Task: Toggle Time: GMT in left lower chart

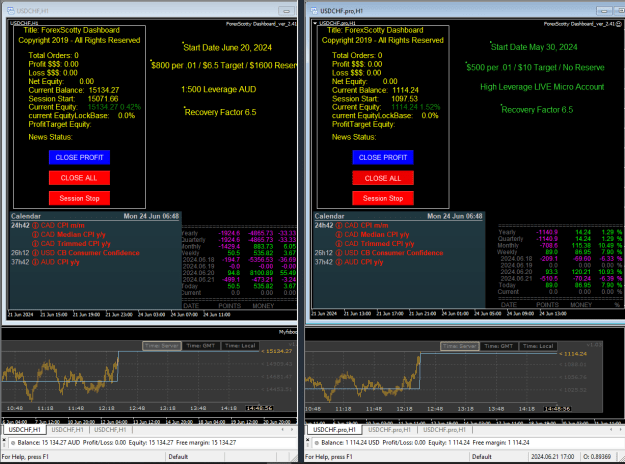Action: pyautogui.click(x=200, y=346)
